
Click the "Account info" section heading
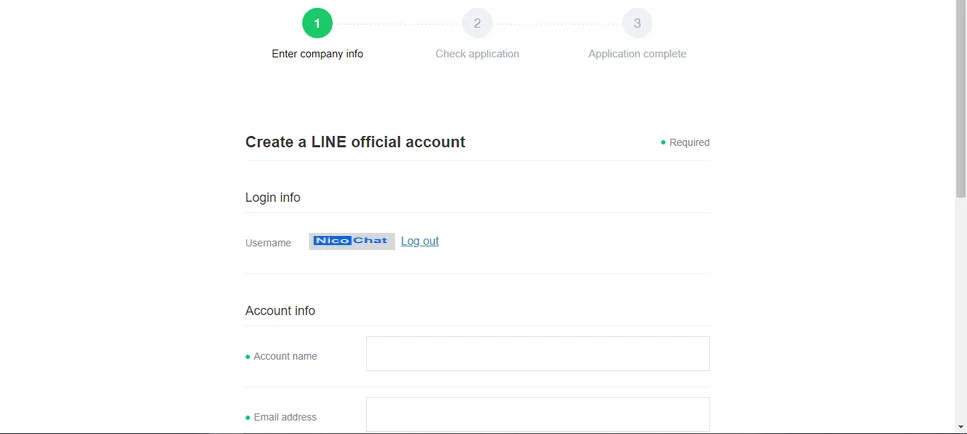[x=280, y=311]
